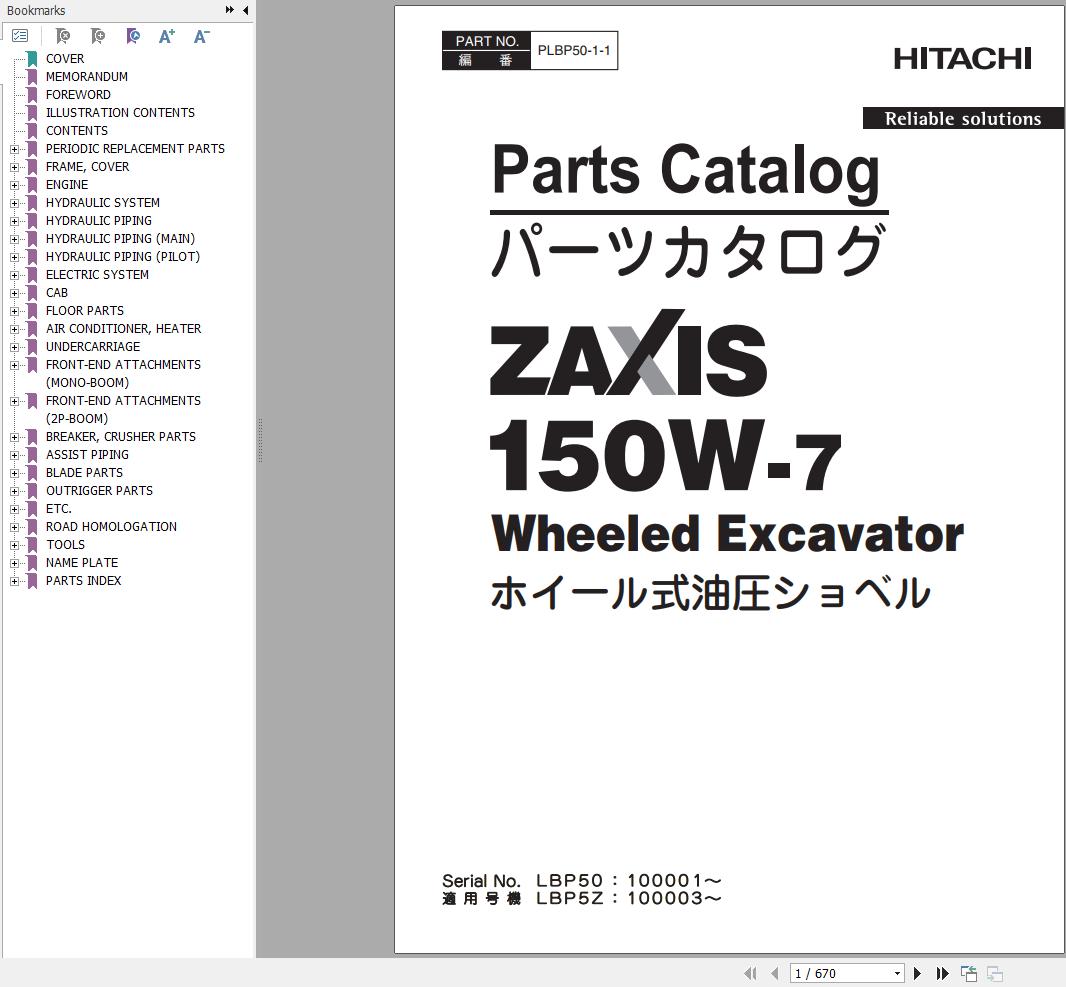Expand the PARTS INDEX bookmark

click(14, 581)
